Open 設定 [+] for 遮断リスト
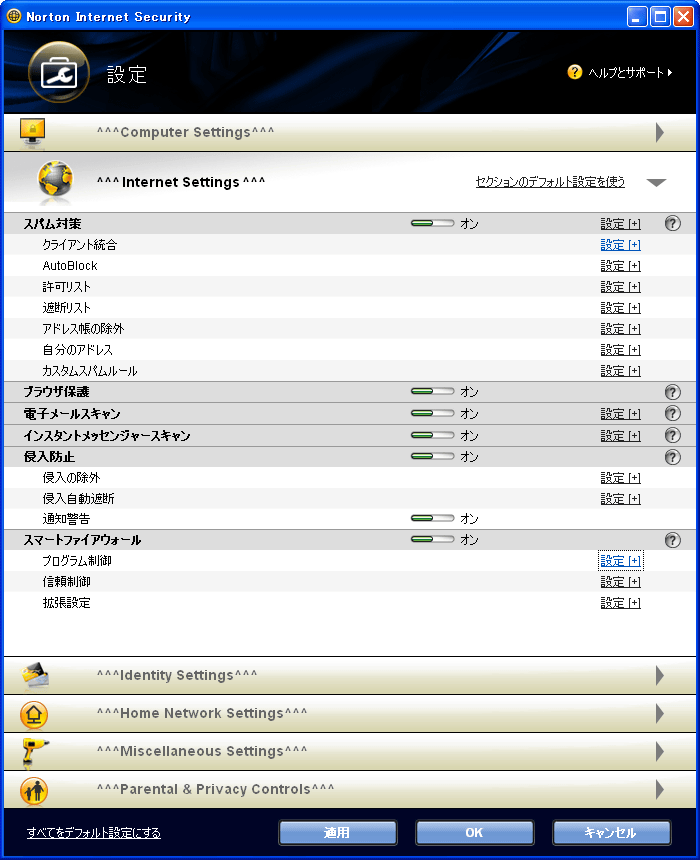Screen dimensions: 700x860 click(x=620, y=308)
